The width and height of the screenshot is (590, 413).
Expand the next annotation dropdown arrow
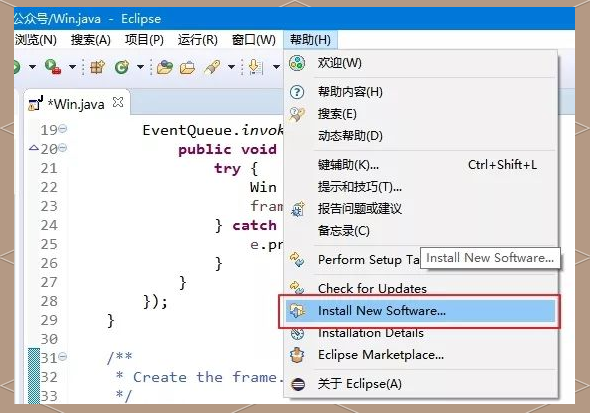click(277, 67)
